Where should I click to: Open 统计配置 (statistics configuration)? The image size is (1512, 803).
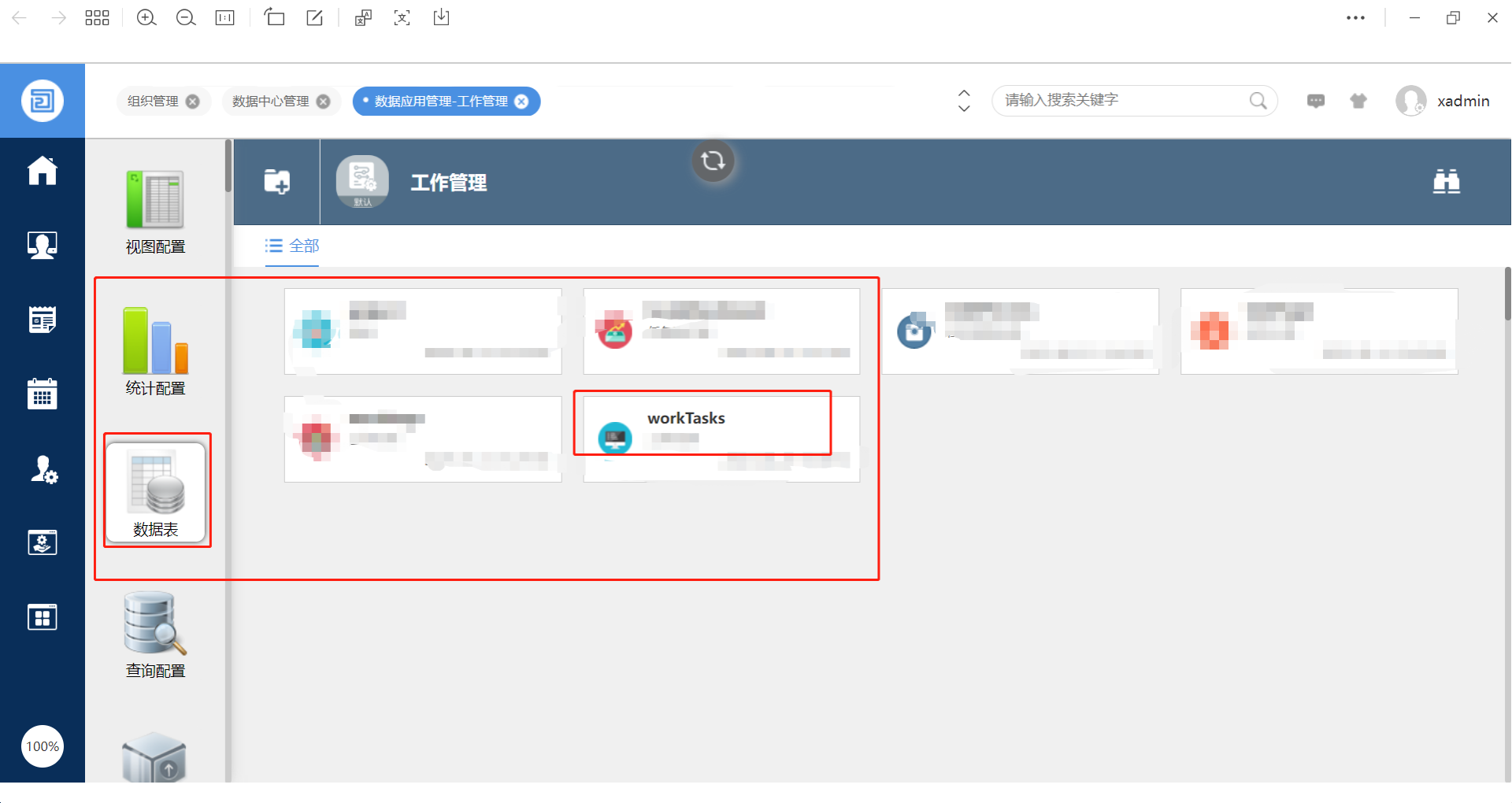155,351
